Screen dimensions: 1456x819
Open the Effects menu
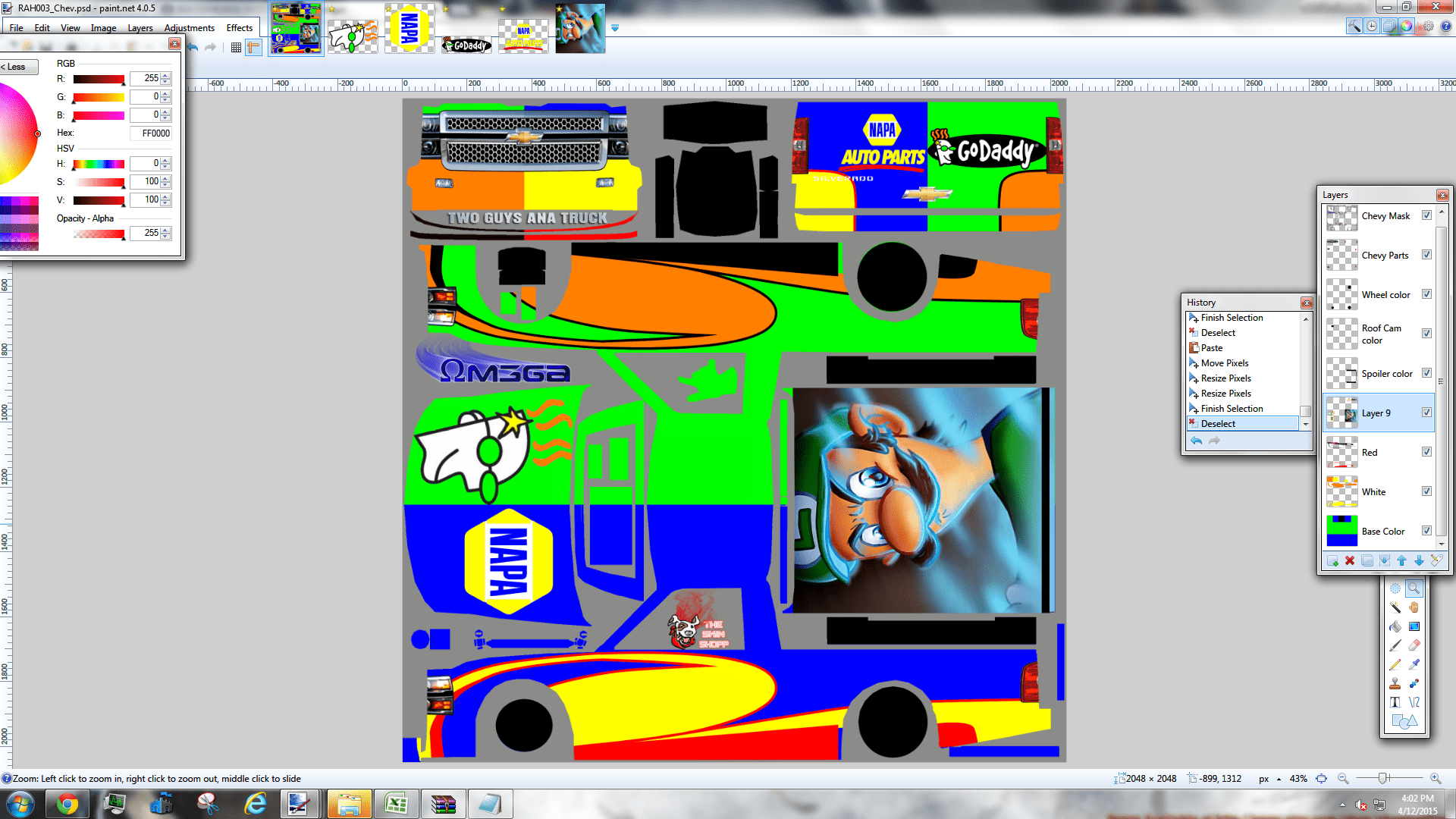(x=240, y=28)
